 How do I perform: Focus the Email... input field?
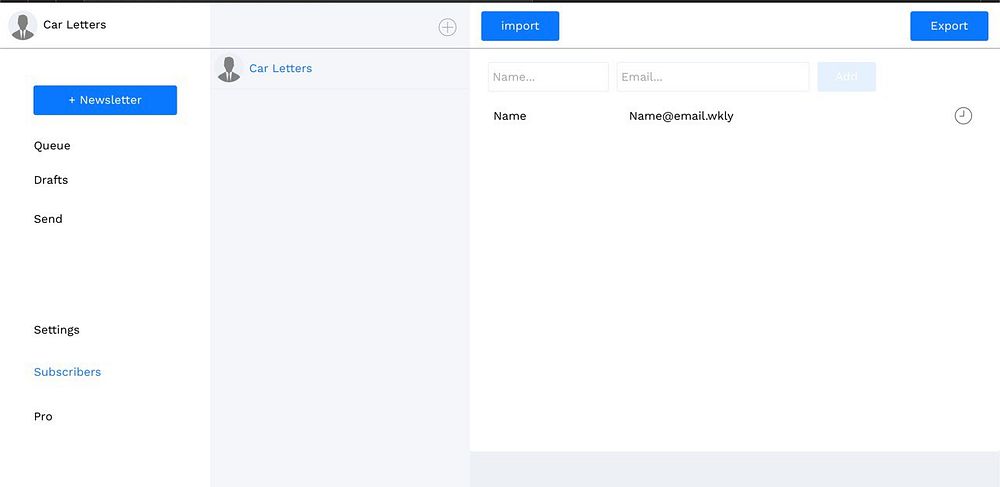(x=713, y=76)
